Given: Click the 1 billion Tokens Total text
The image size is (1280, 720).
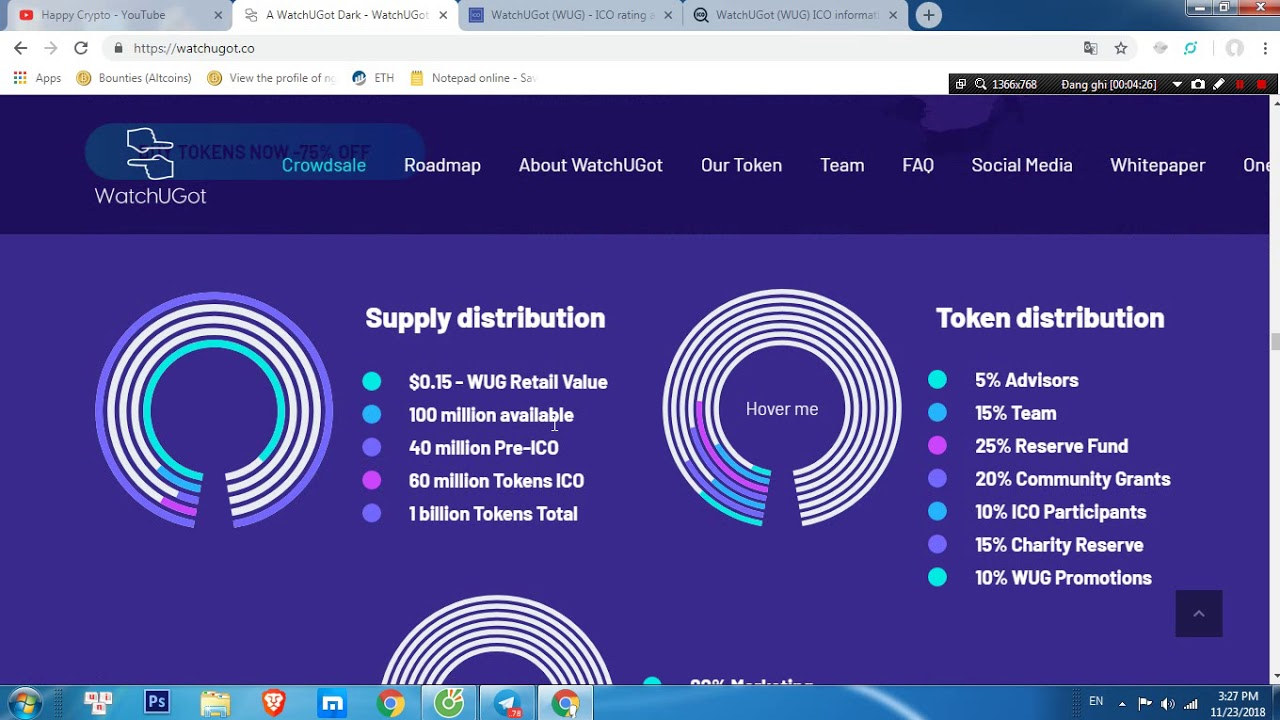Looking at the screenshot, I should [x=493, y=514].
